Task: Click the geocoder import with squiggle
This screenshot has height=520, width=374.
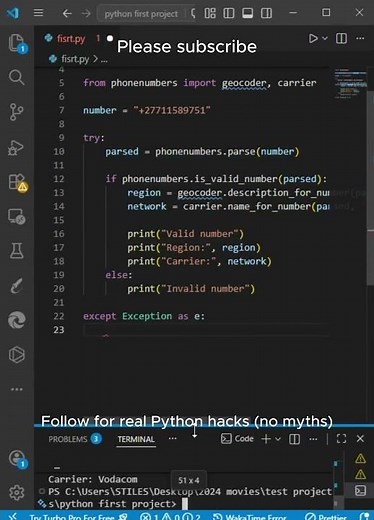Action: (244, 83)
